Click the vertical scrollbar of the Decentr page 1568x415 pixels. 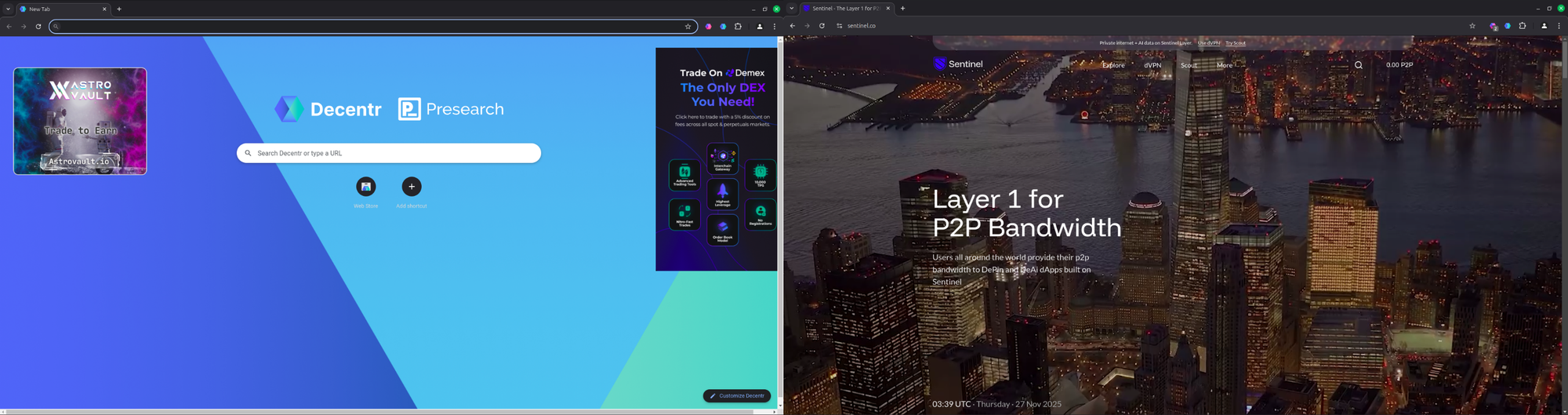(x=779, y=220)
